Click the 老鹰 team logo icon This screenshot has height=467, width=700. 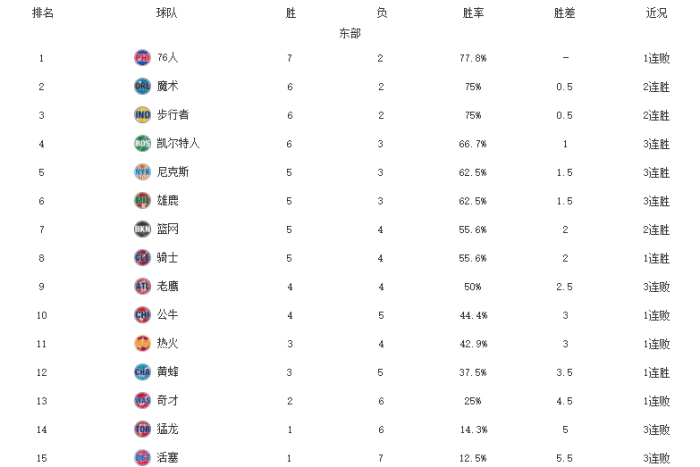(x=142, y=286)
